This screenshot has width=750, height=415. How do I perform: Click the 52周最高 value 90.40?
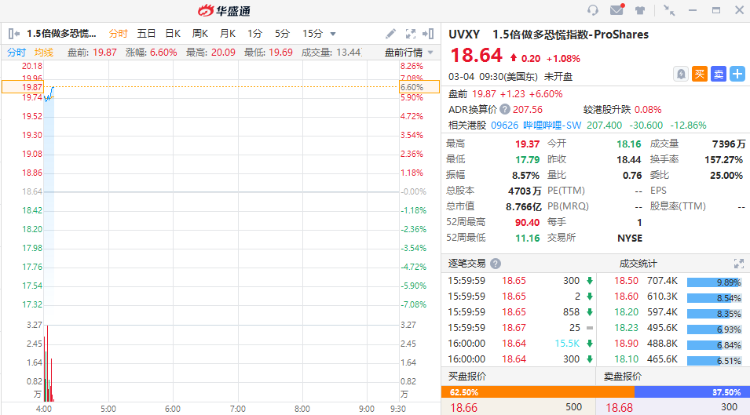[x=527, y=222]
